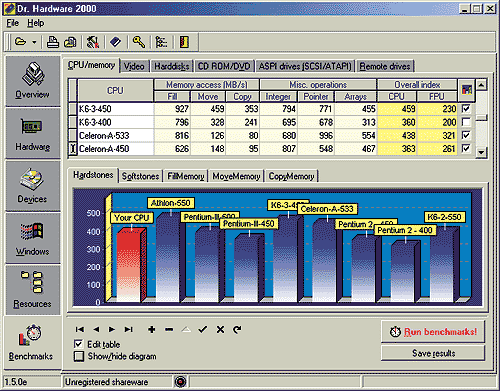Toggle checkbox for K6-3-450 row
Viewport: 500px width, 391px height.
point(466,108)
